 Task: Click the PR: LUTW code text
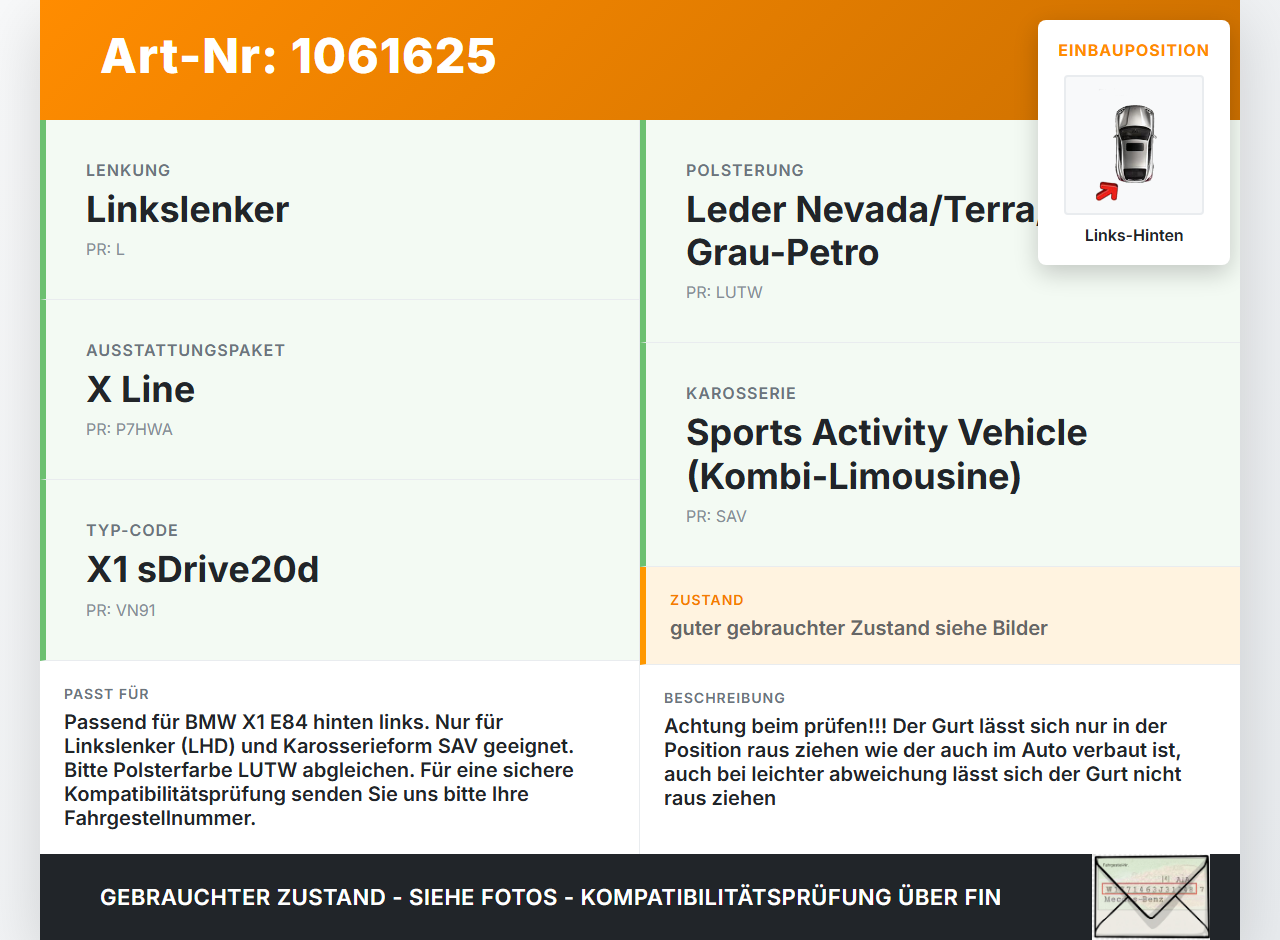[x=724, y=293]
